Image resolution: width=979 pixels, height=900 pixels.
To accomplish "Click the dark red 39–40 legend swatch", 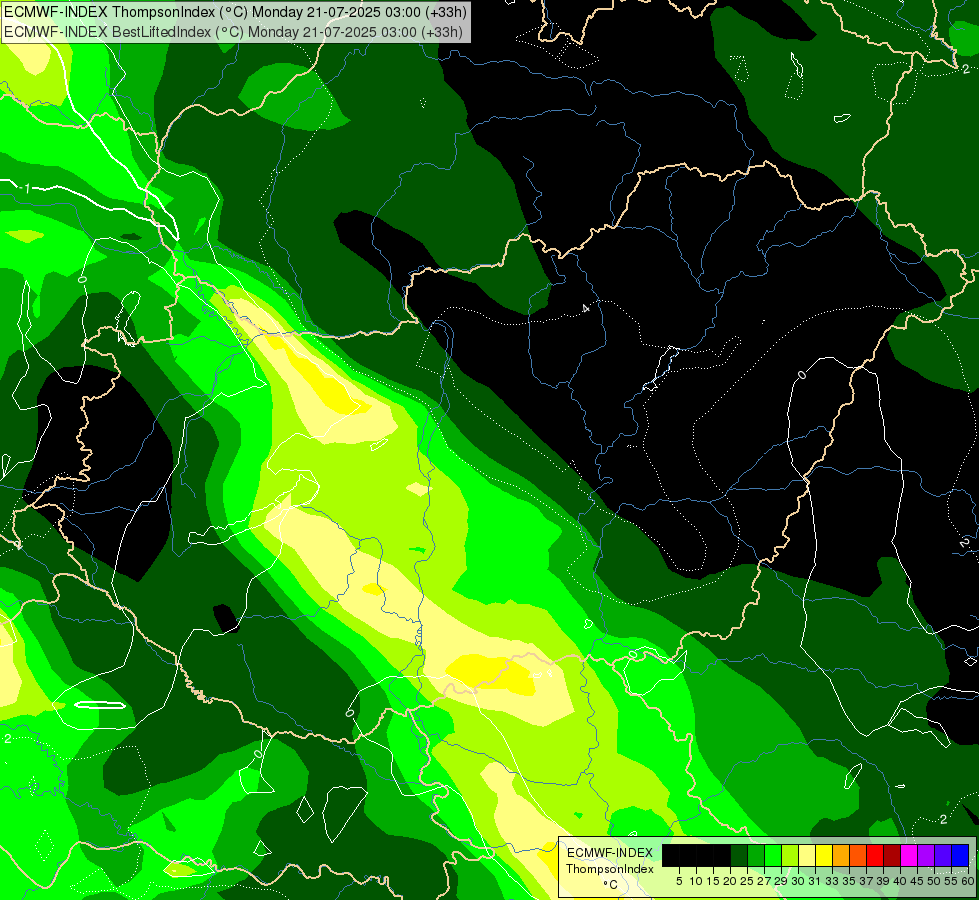I will pos(892,855).
